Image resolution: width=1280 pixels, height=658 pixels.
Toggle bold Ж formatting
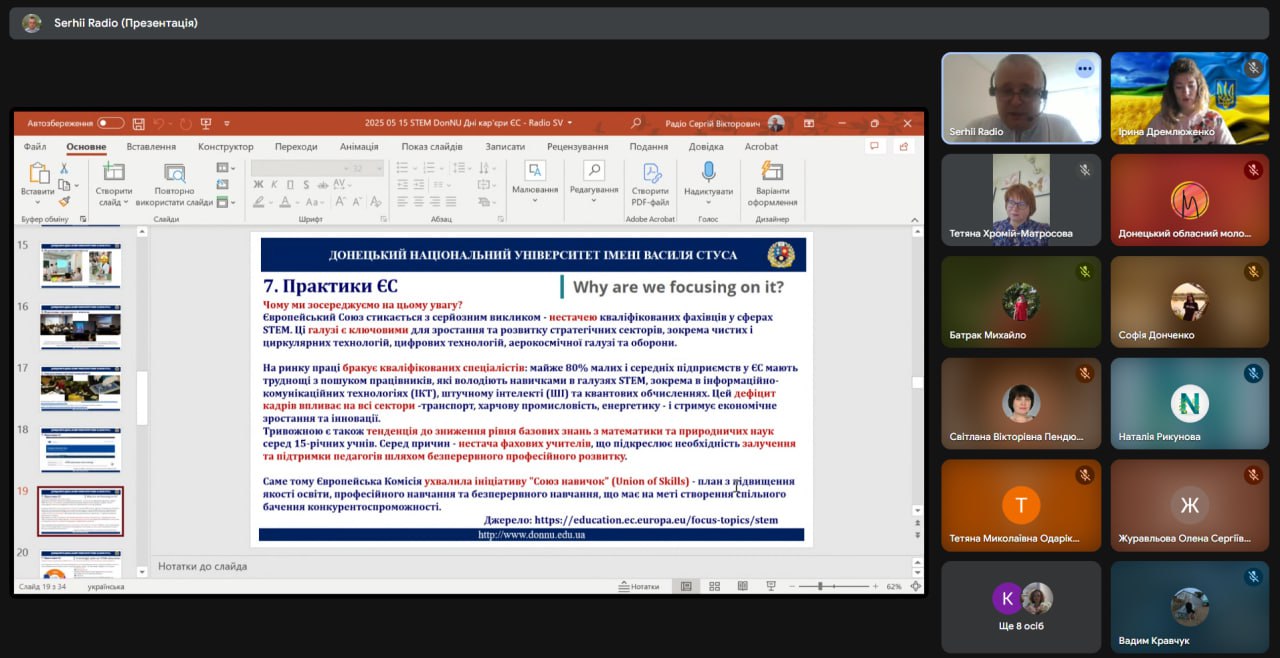258,185
